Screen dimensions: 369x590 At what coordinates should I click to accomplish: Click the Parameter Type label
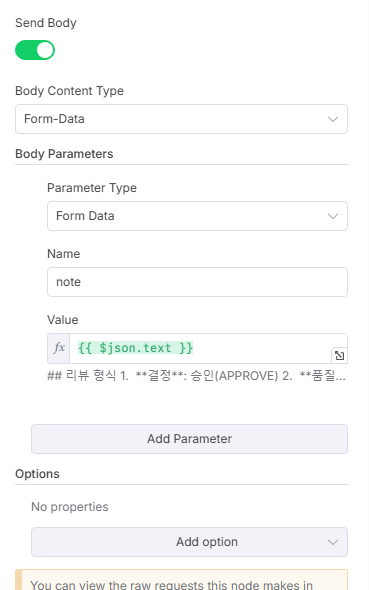[92, 188]
